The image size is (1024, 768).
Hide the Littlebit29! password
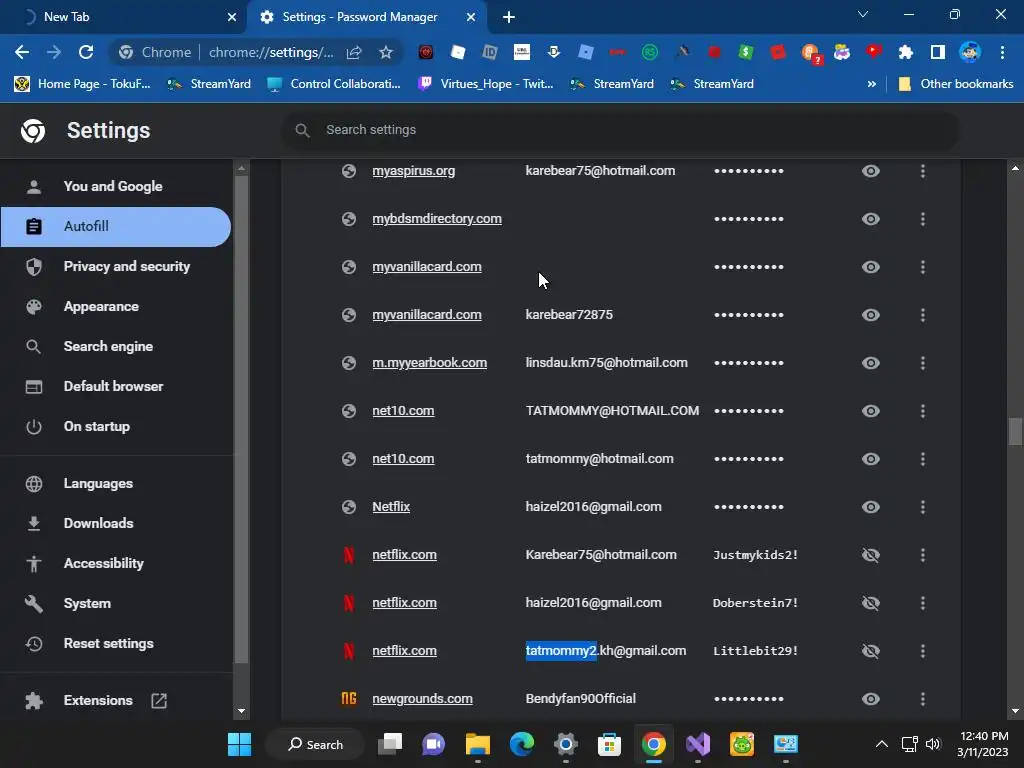coord(871,651)
